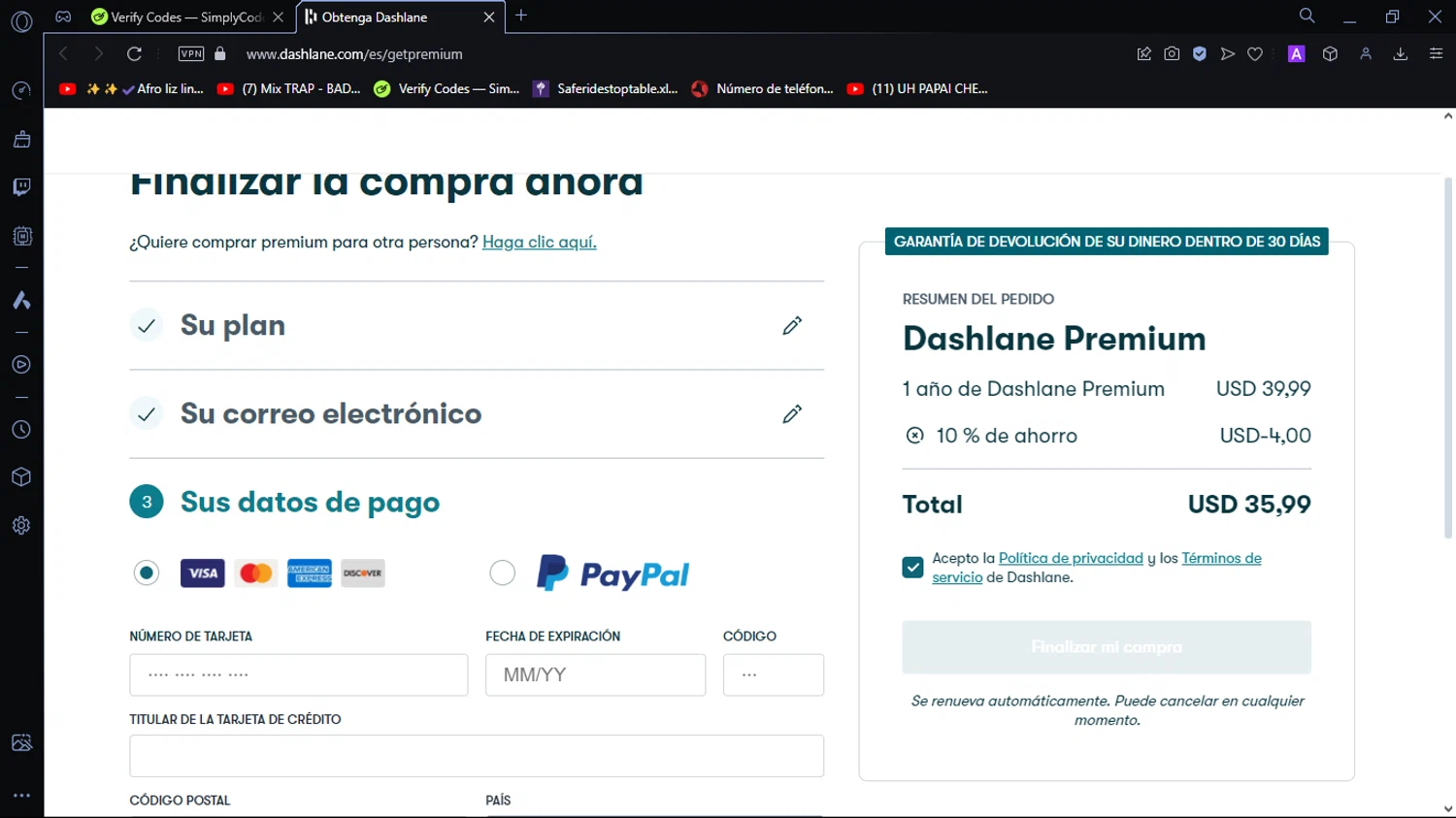Open the ad blocker shield icon

click(1200, 53)
